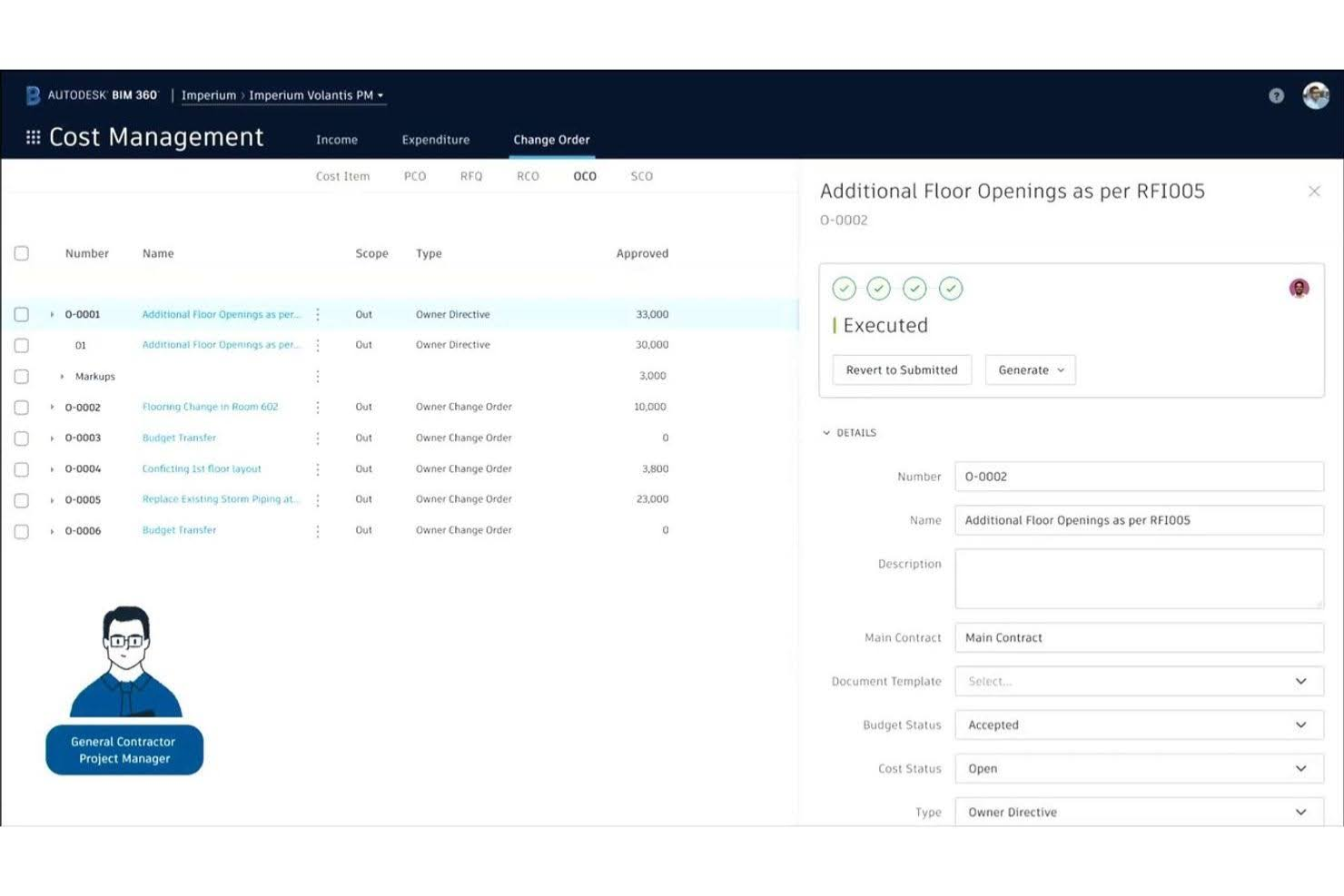Open the three-dot actions menu on row O-0001
1344x896 pixels.
[x=317, y=313]
